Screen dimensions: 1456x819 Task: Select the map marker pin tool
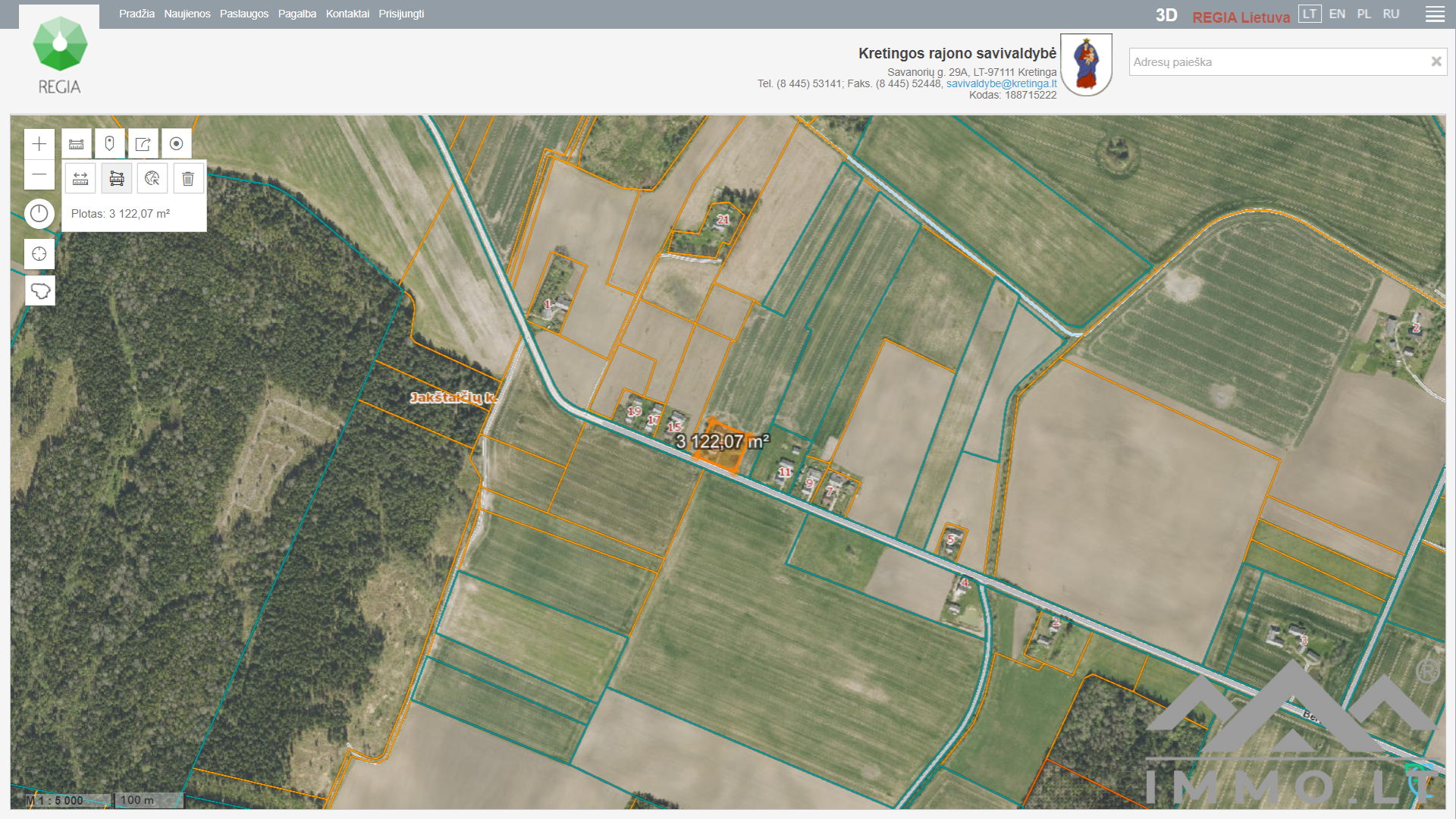(x=109, y=144)
